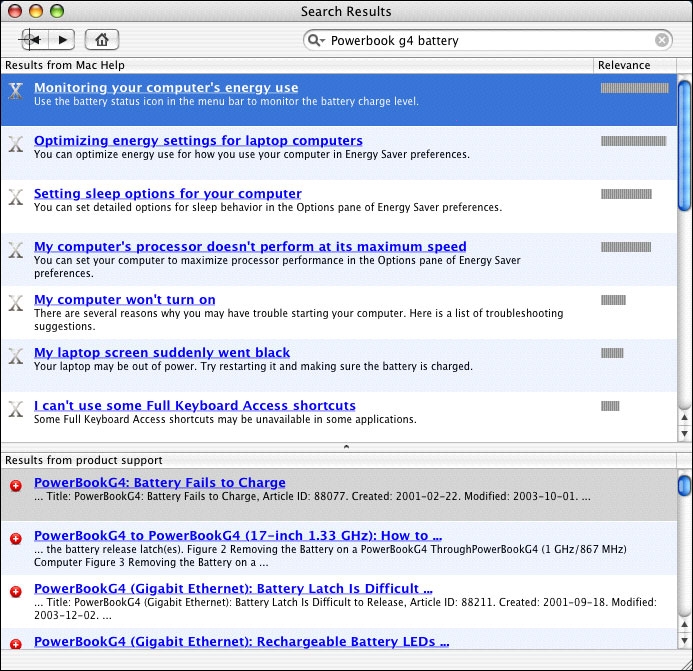This screenshot has width=693, height=671.
Task: Open 'I can't use some Full Keyboard Access shortcuts'
Action: (195, 406)
